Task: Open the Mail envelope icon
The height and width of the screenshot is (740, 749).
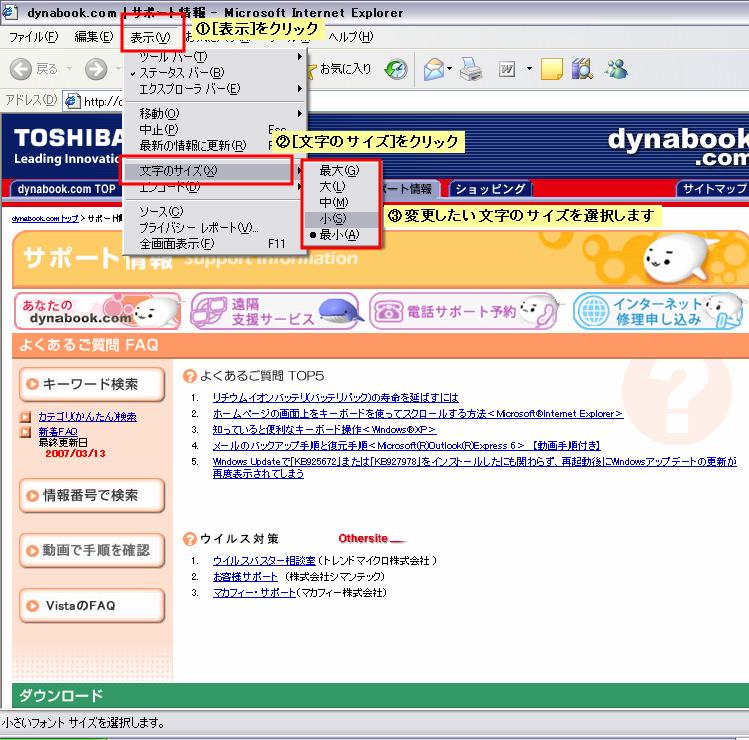Action: pos(434,69)
